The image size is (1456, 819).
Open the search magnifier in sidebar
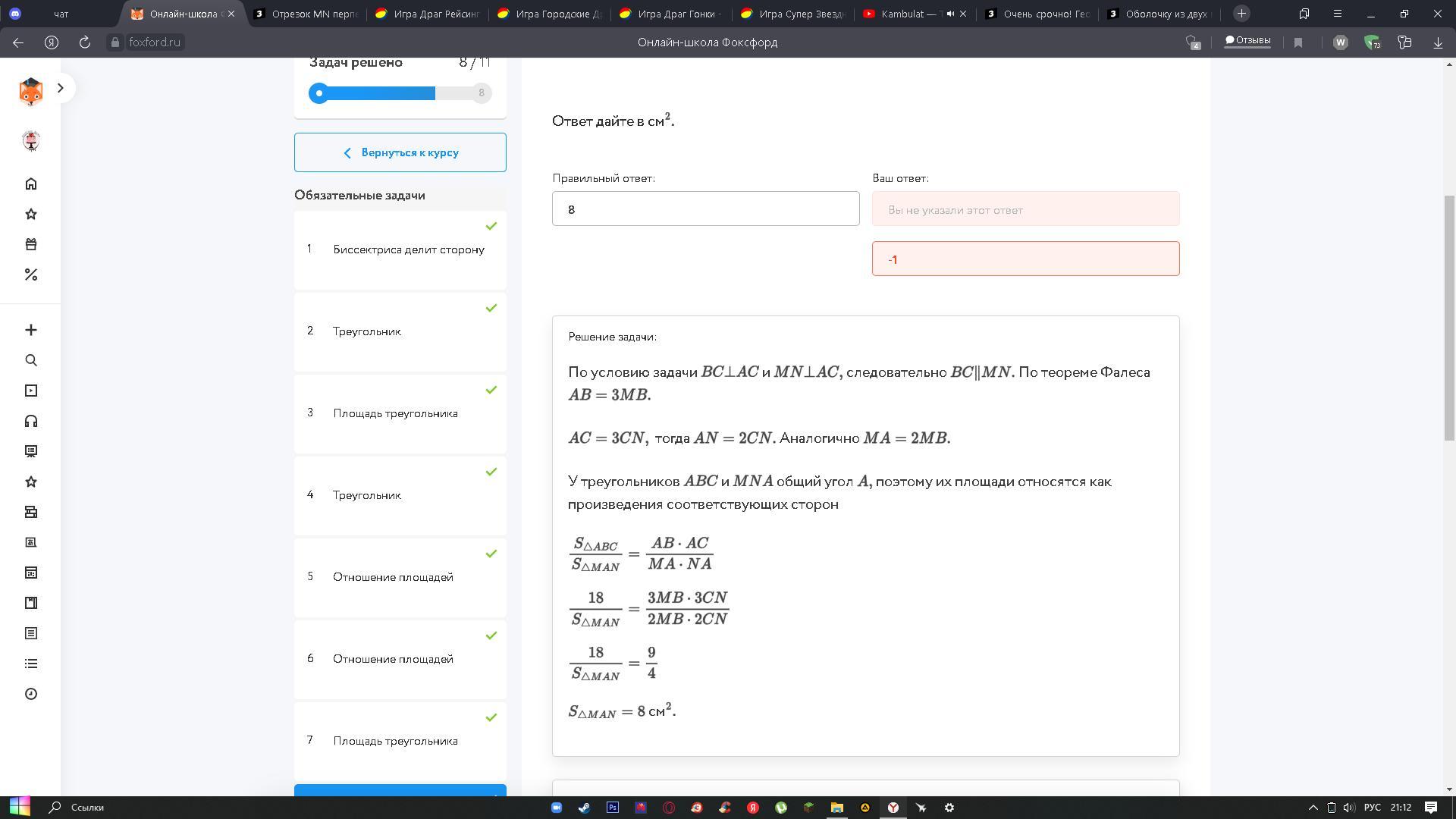coord(31,360)
